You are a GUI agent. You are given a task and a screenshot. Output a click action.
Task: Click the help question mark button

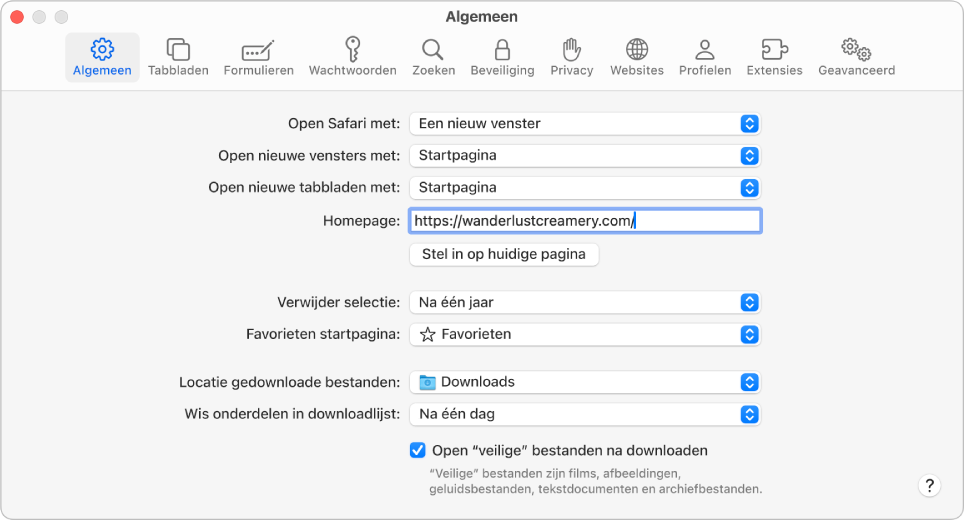coord(929,486)
